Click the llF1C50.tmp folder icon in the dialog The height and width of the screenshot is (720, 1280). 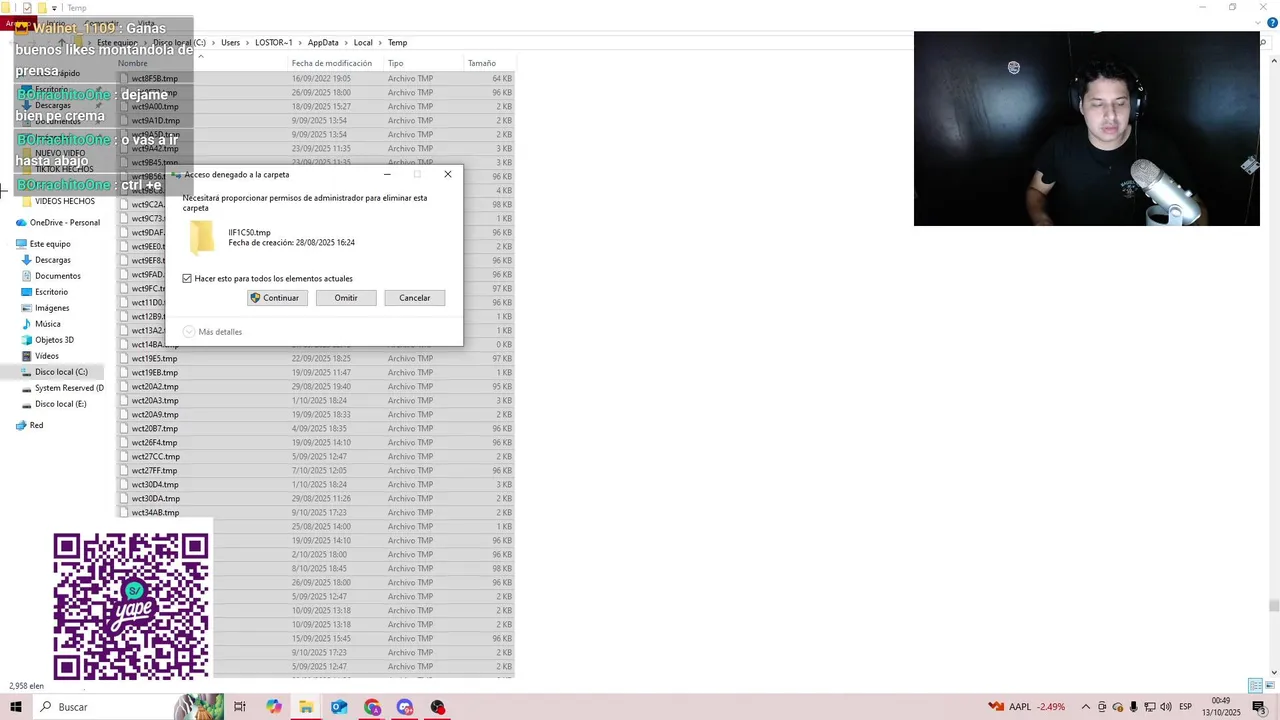click(x=202, y=237)
